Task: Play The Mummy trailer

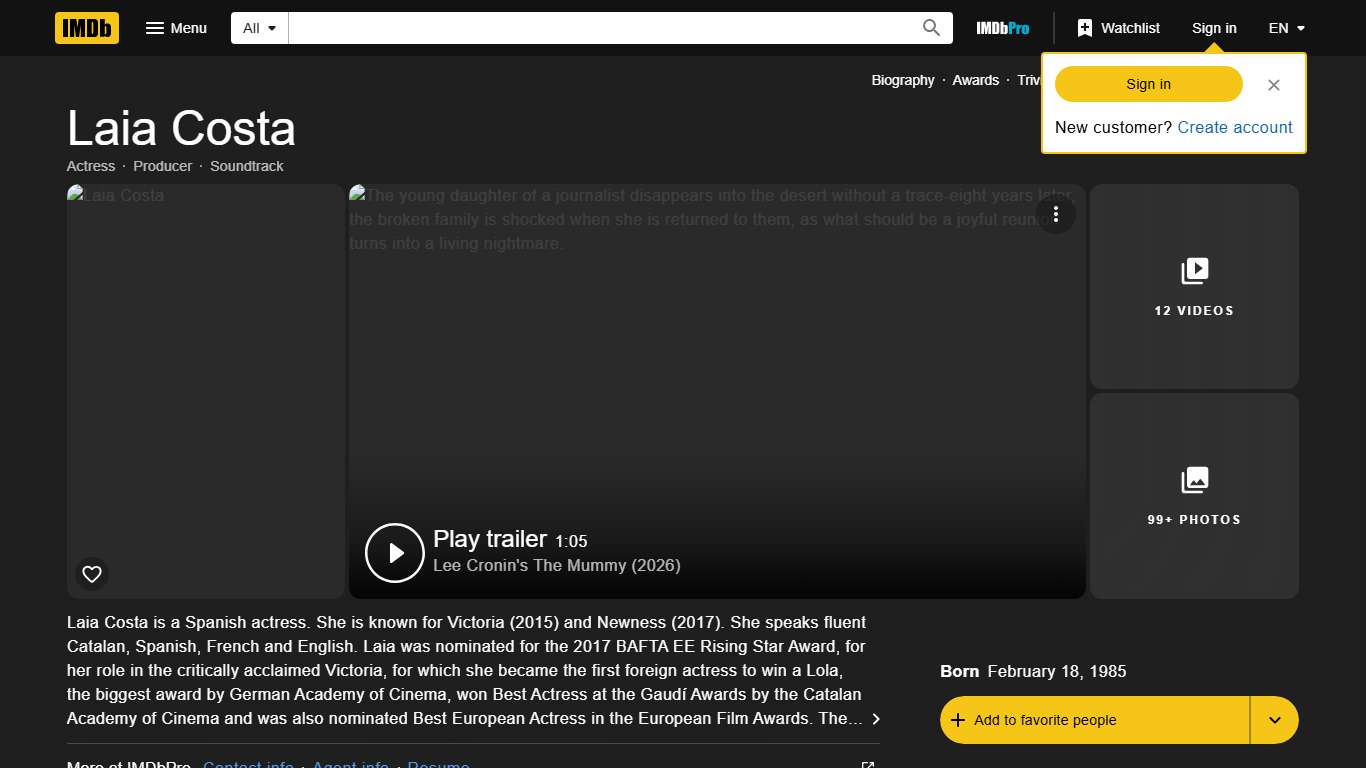Action: pos(395,552)
